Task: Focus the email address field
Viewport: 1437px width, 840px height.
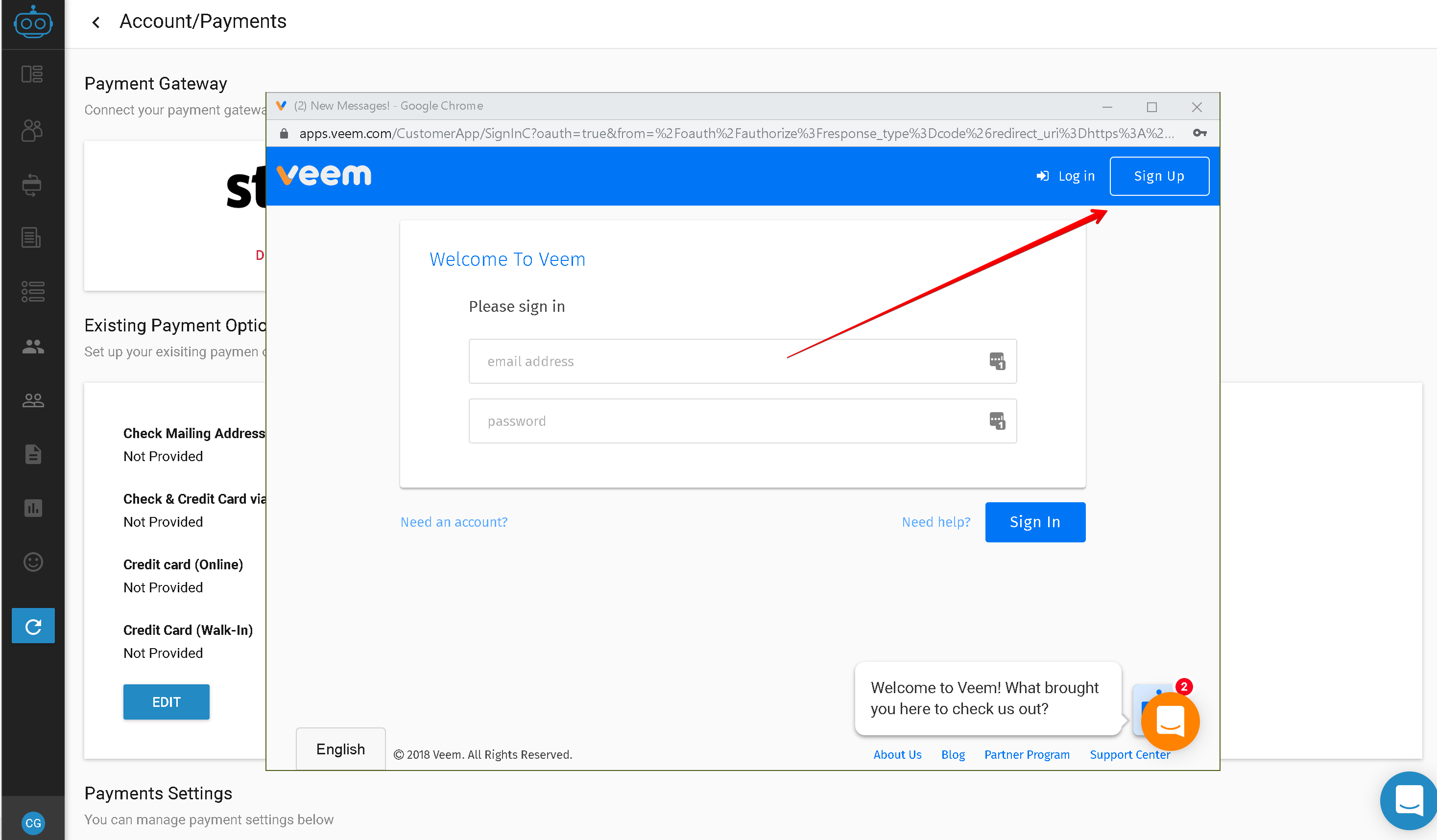Action: point(742,361)
